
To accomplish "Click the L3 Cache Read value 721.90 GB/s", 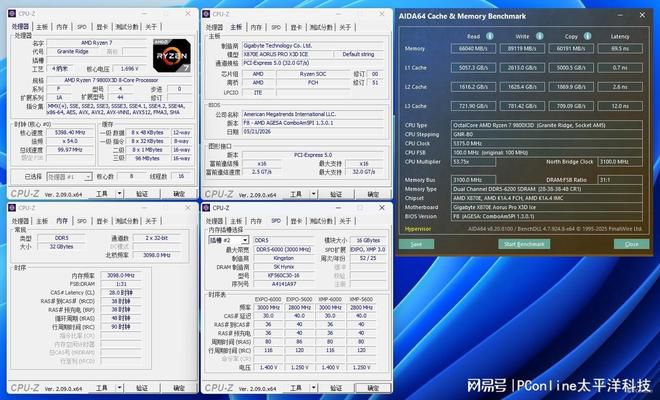I will (473, 106).
